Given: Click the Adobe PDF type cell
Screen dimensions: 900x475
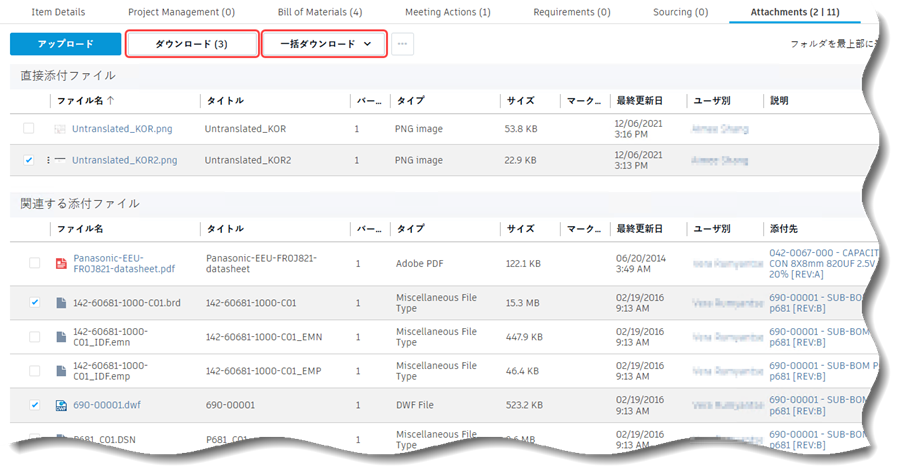Looking at the screenshot, I should pos(420,263).
